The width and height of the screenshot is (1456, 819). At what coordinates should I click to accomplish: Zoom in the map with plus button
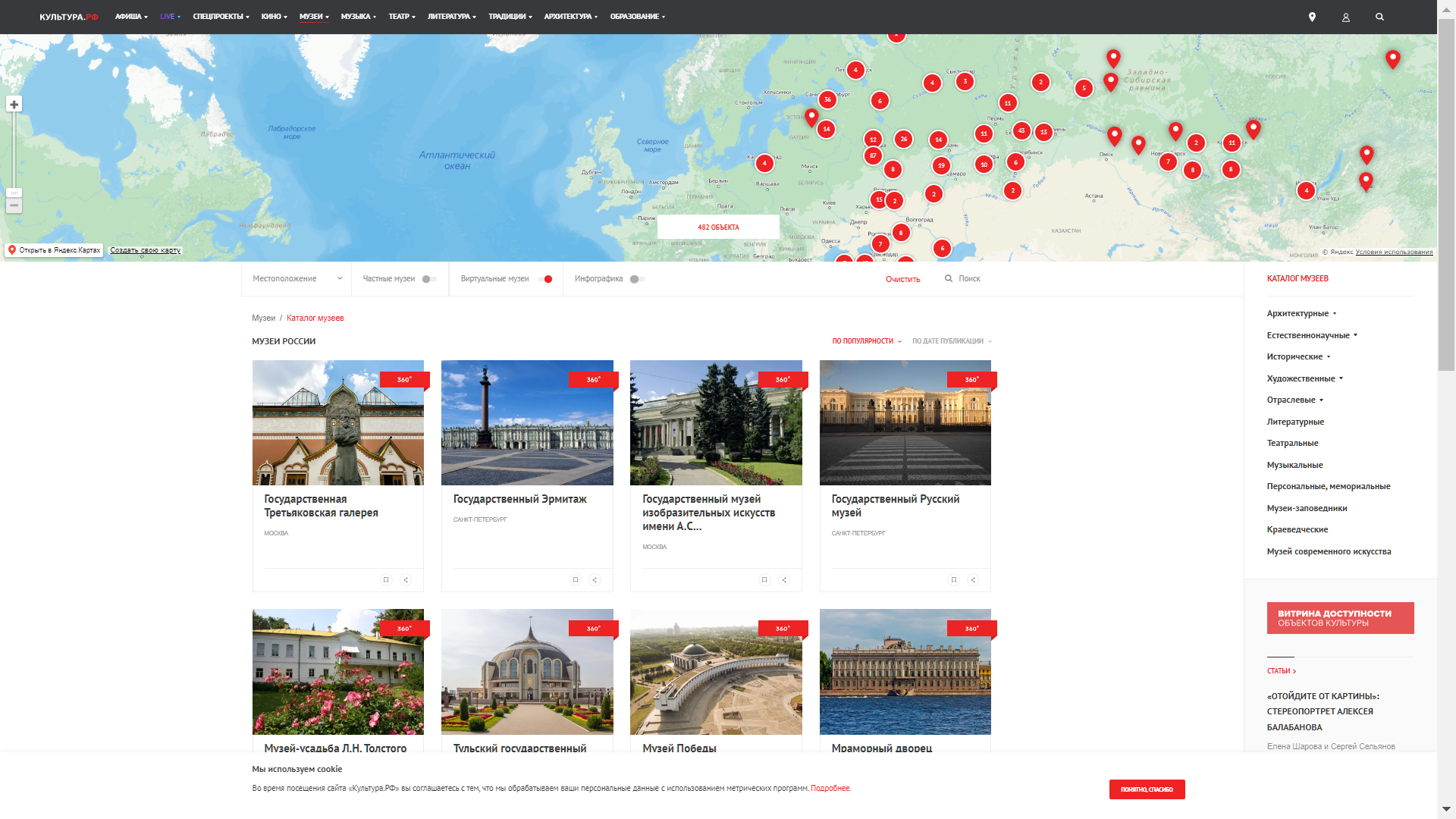click(14, 105)
